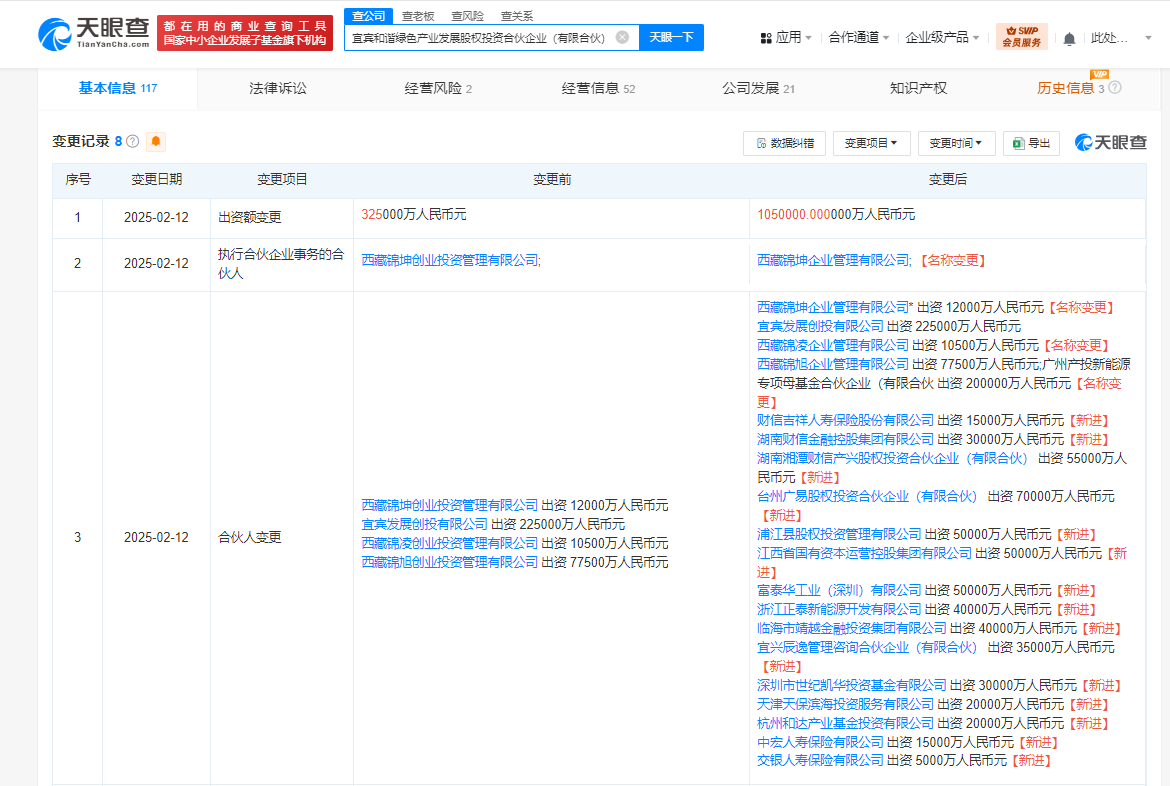Click the help icon beside 历史信息
The height and width of the screenshot is (786, 1170).
(x=1115, y=88)
